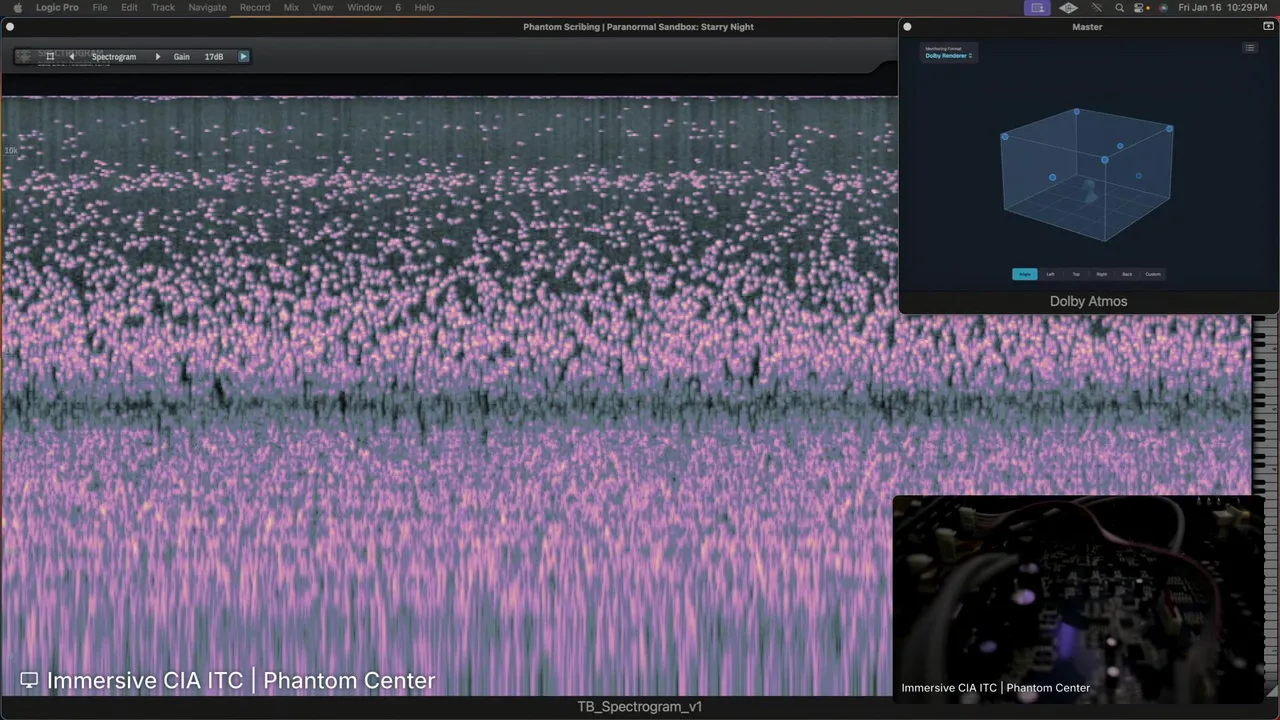Click the 17dB gain value
Image resolution: width=1280 pixels, height=720 pixels.
[x=214, y=57]
